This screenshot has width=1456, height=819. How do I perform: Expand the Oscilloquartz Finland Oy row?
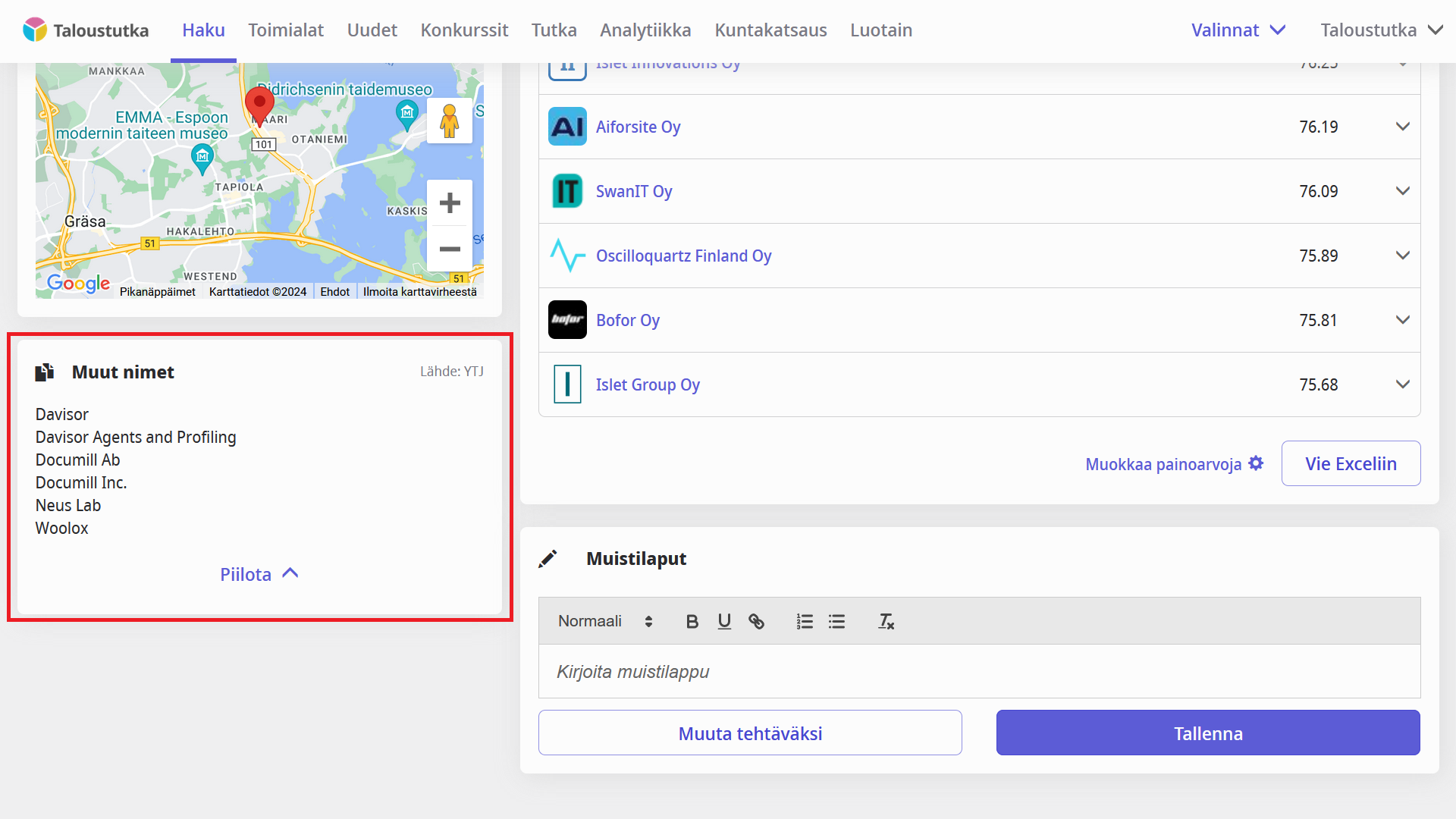point(1403,256)
